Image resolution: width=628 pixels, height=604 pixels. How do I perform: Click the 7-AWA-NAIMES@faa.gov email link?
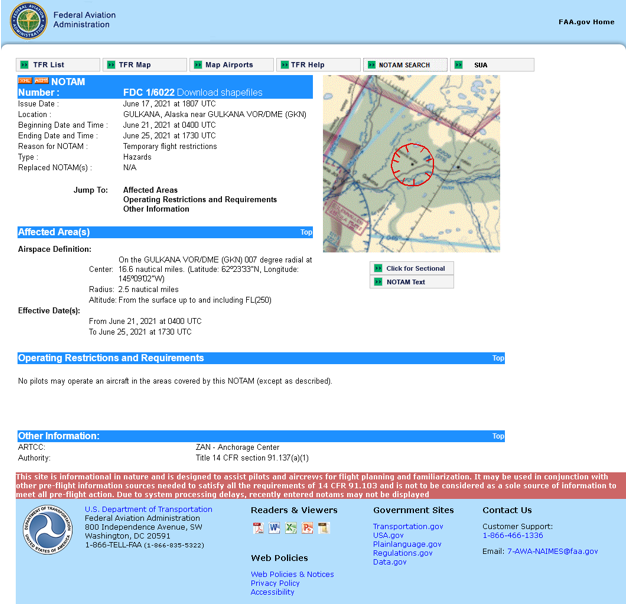(552, 551)
